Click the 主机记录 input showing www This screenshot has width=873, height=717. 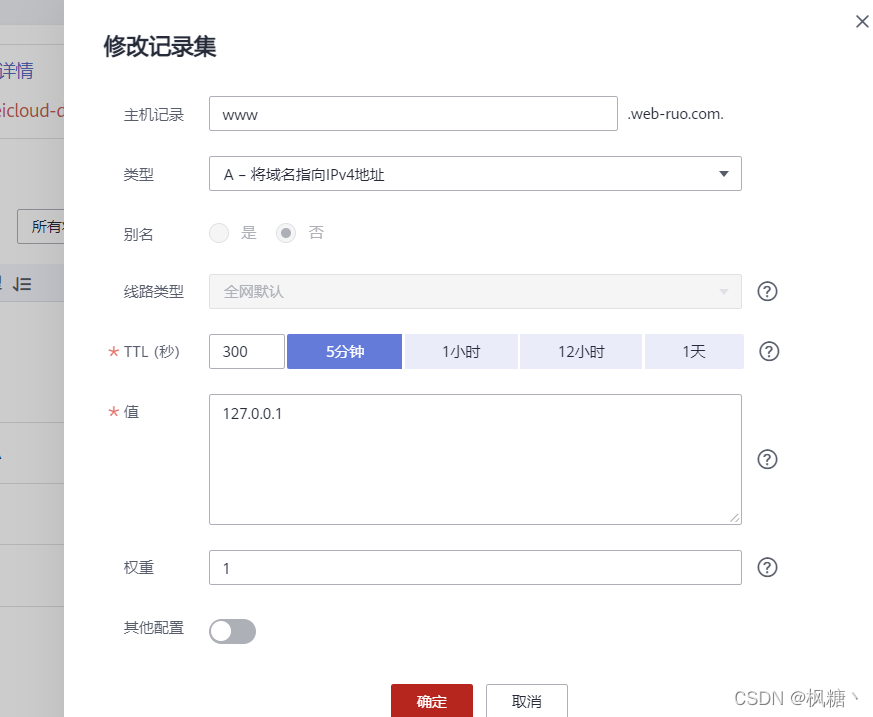(413, 113)
